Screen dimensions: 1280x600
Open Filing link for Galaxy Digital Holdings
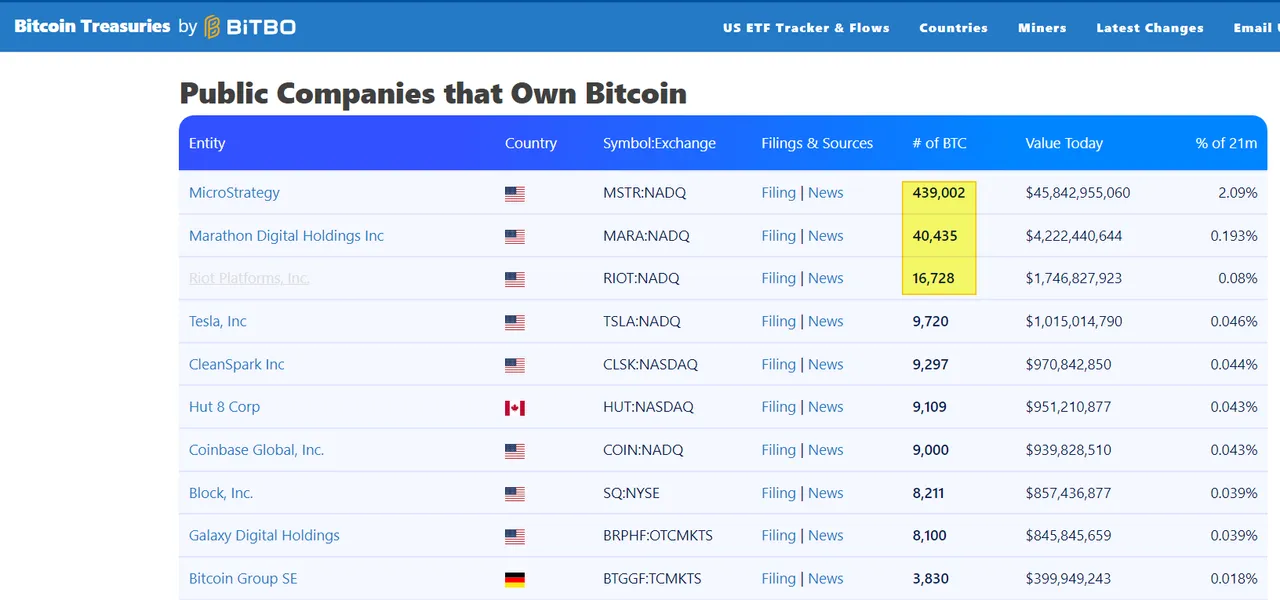click(778, 535)
